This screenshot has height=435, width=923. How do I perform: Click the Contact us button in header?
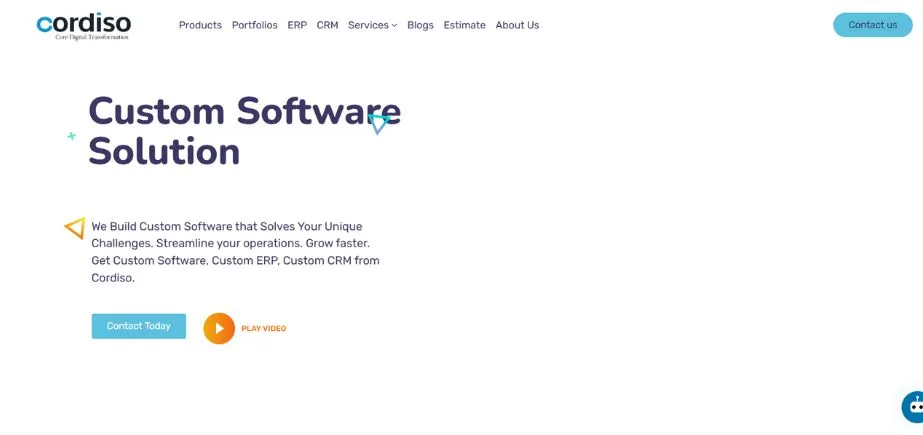click(872, 25)
